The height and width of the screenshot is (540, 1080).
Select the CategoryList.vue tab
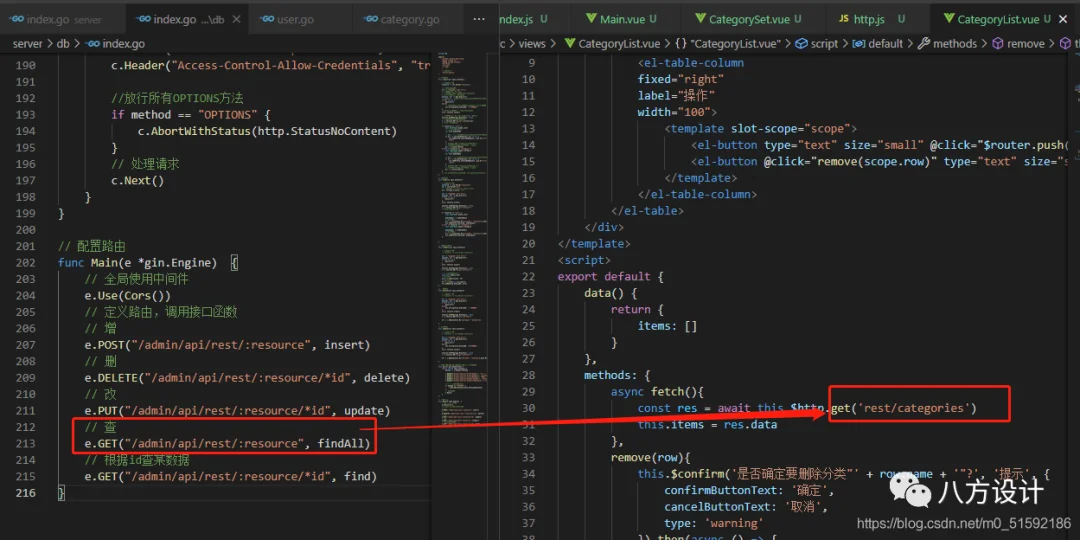pos(1001,19)
